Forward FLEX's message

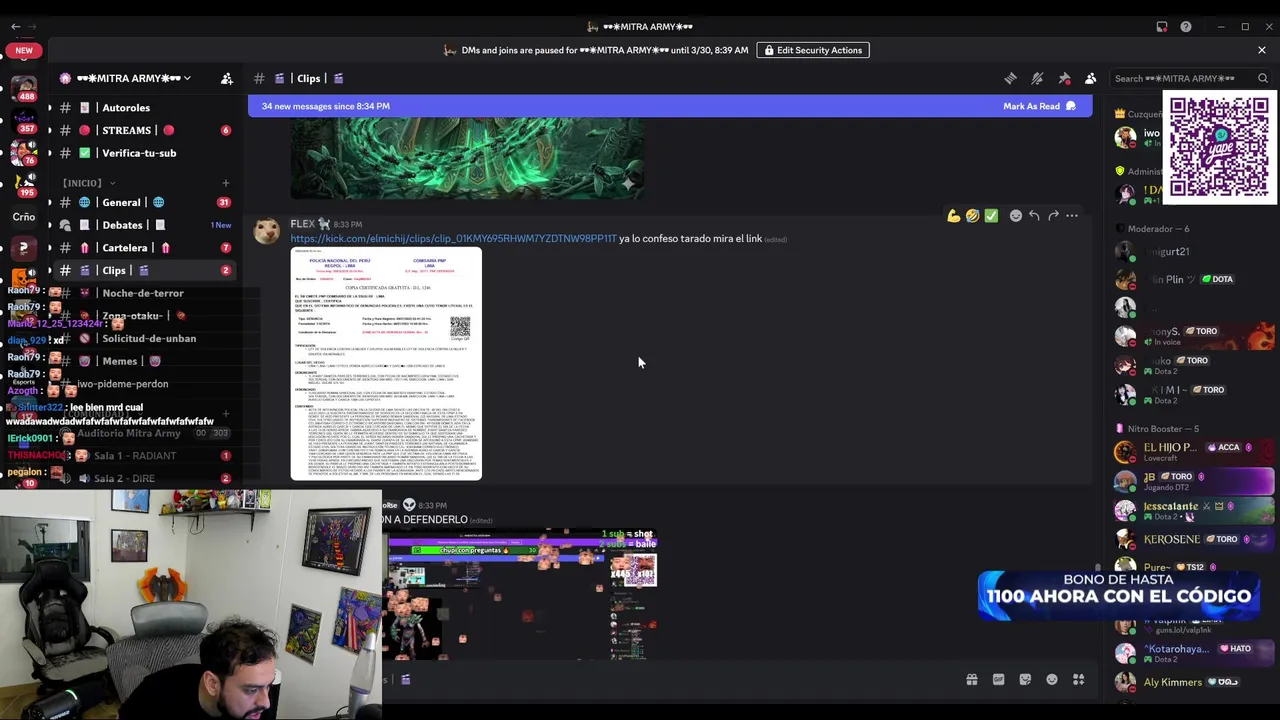(1053, 216)
